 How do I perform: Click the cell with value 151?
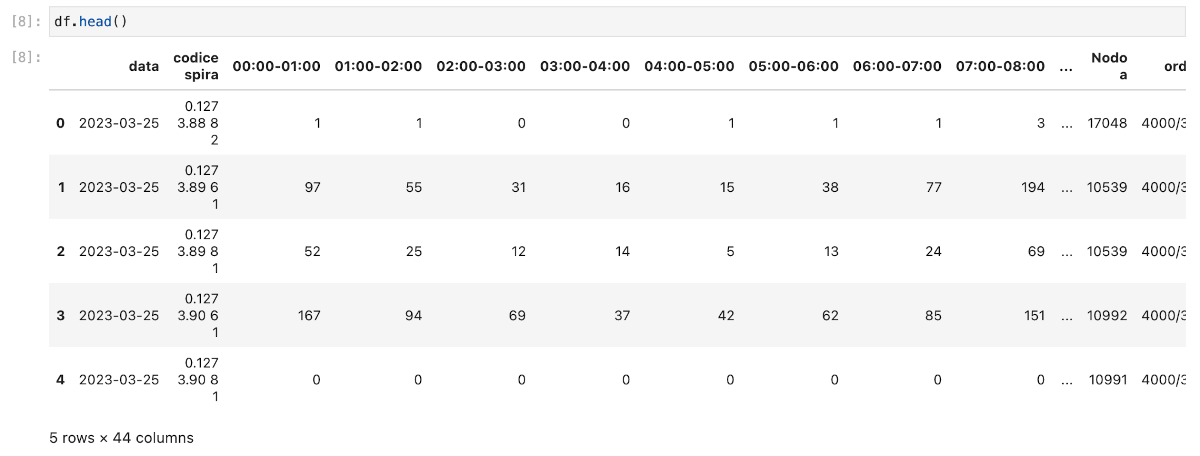tap(1031, 315)
